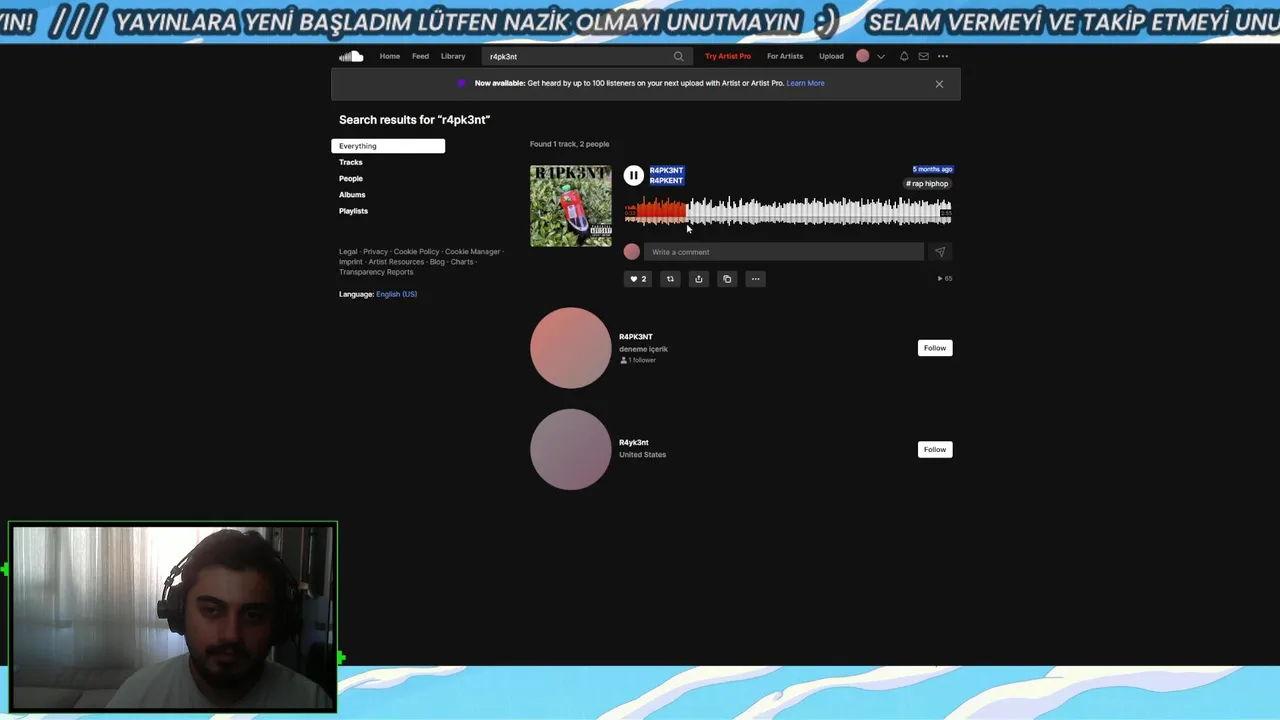Open the Cookie Manager link

(472, 252)
